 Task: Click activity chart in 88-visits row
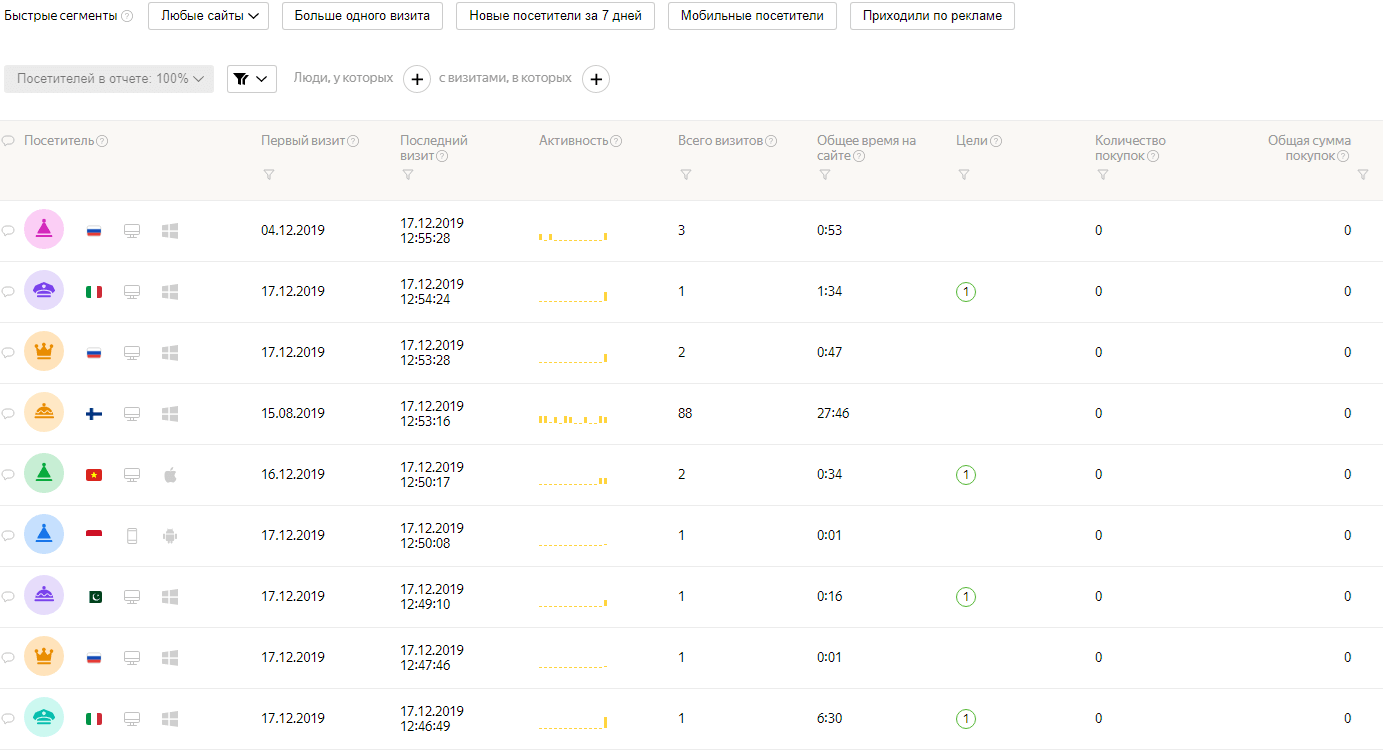coord(573,419)
